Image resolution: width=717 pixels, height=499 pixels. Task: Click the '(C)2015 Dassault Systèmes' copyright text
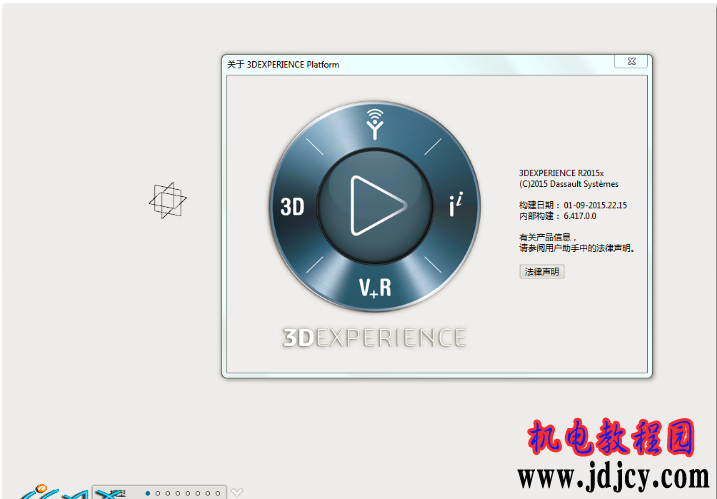coord(569,184)
